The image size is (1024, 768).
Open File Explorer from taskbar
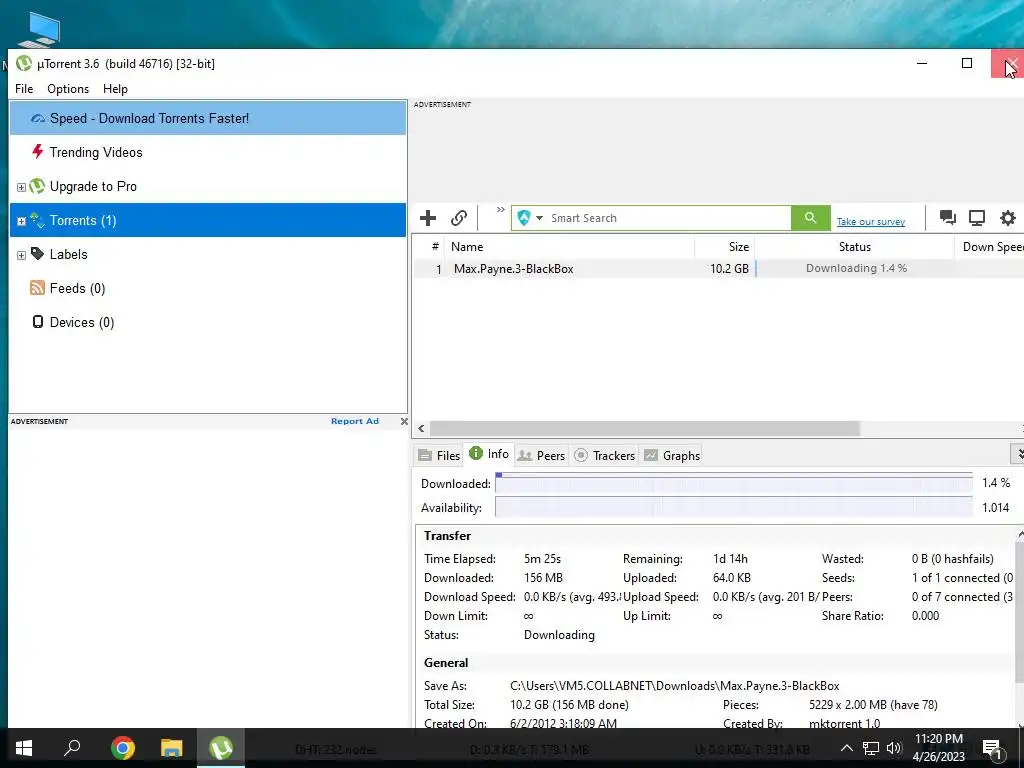point(172,748)
